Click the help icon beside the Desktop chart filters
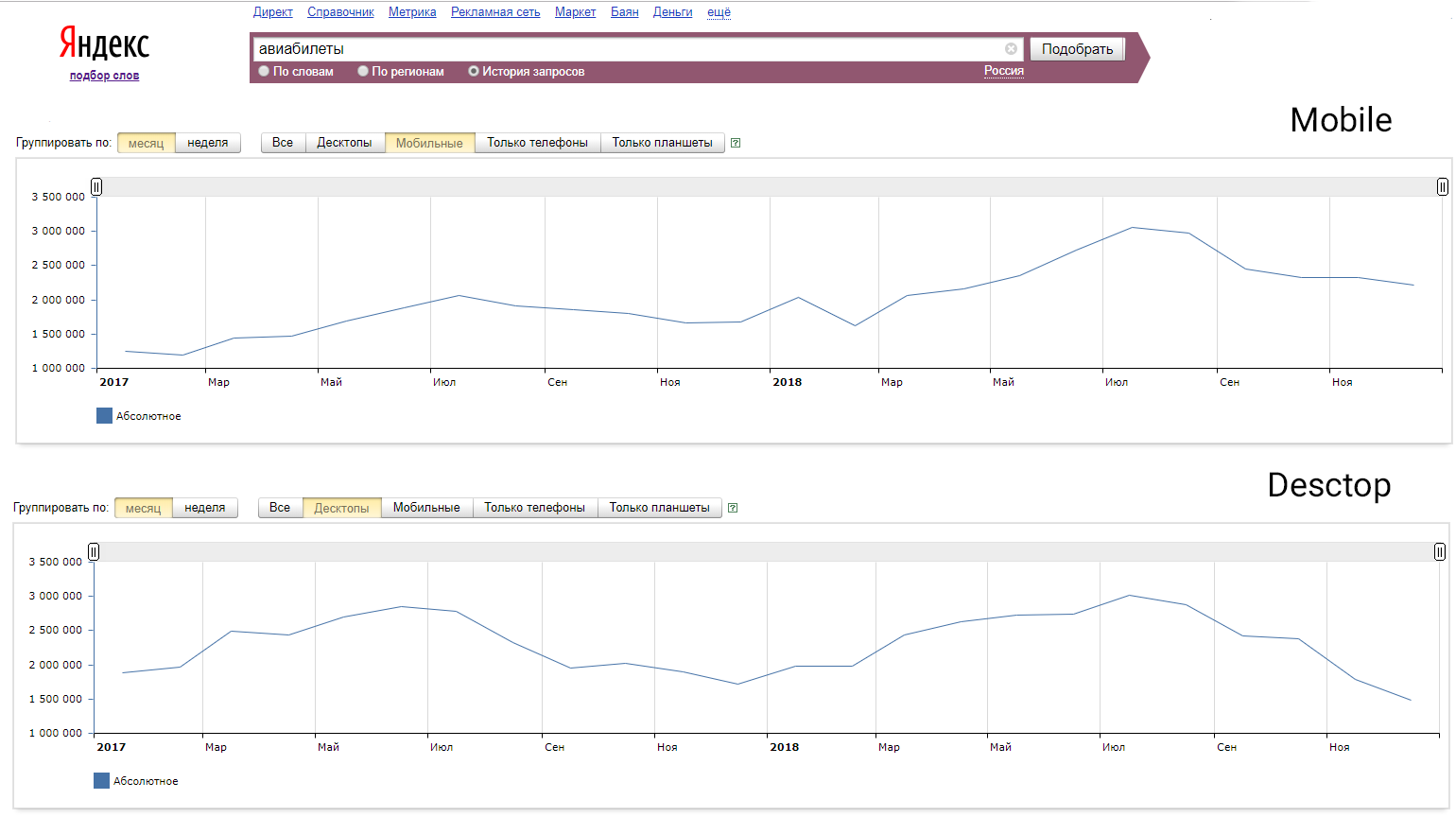Screen dimensions: 1456x817 (x=733, y=508)
